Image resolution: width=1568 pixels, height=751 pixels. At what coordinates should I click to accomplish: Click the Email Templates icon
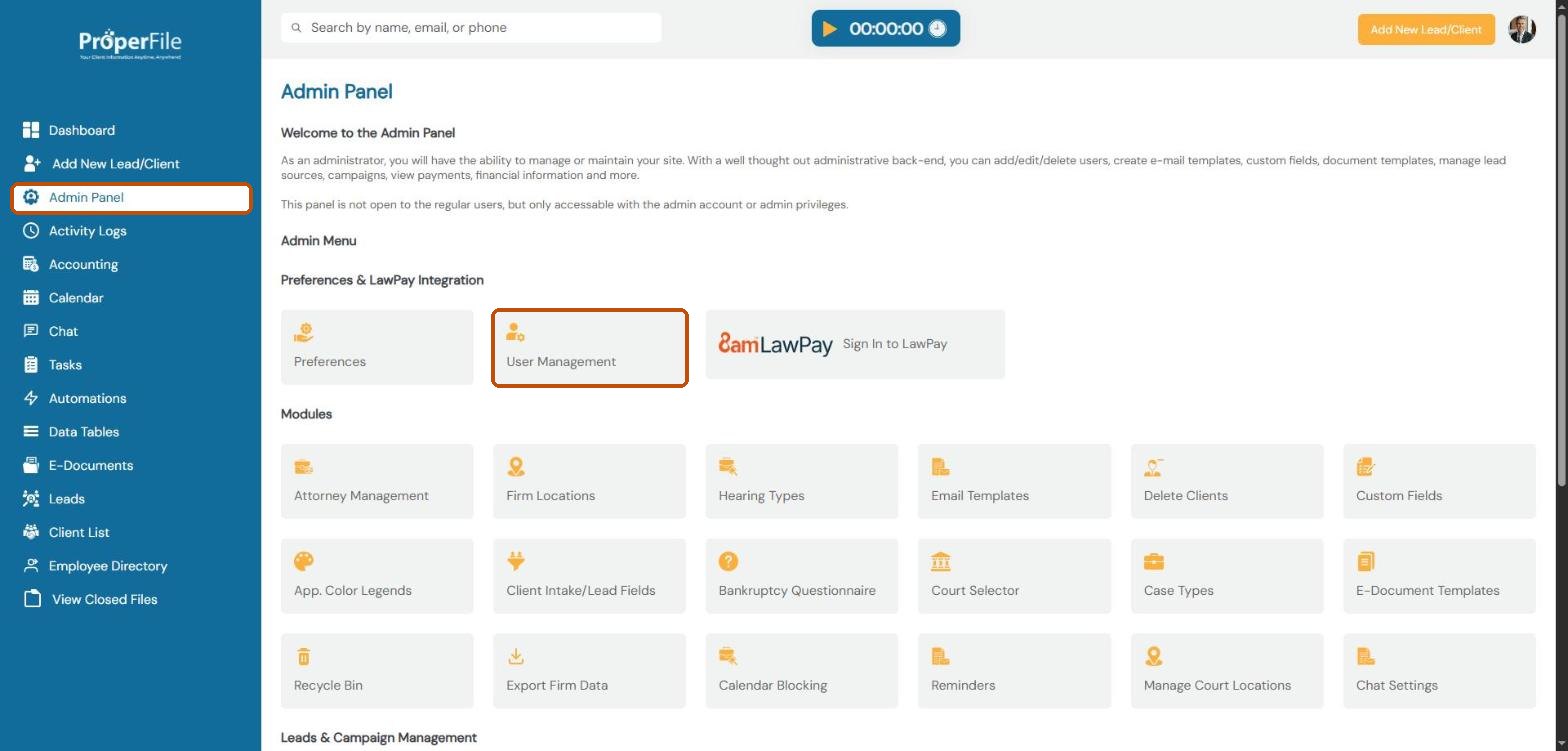940,467
